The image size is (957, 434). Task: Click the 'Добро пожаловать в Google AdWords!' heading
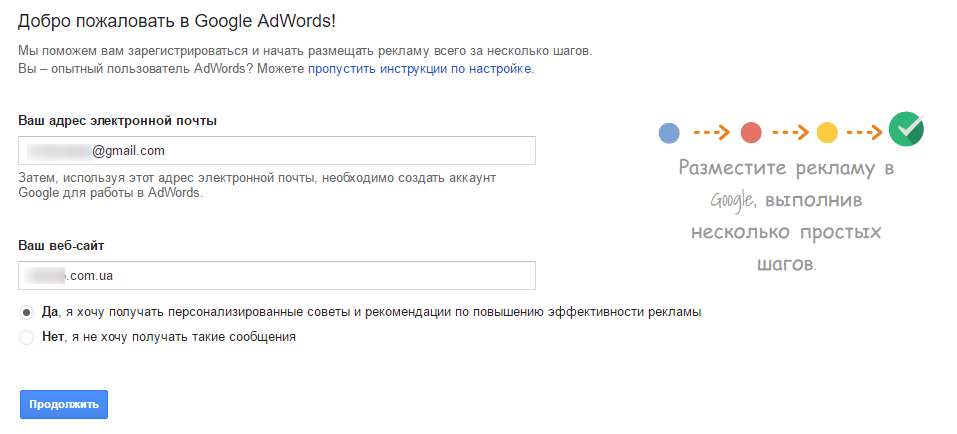(x=177, y=21)
